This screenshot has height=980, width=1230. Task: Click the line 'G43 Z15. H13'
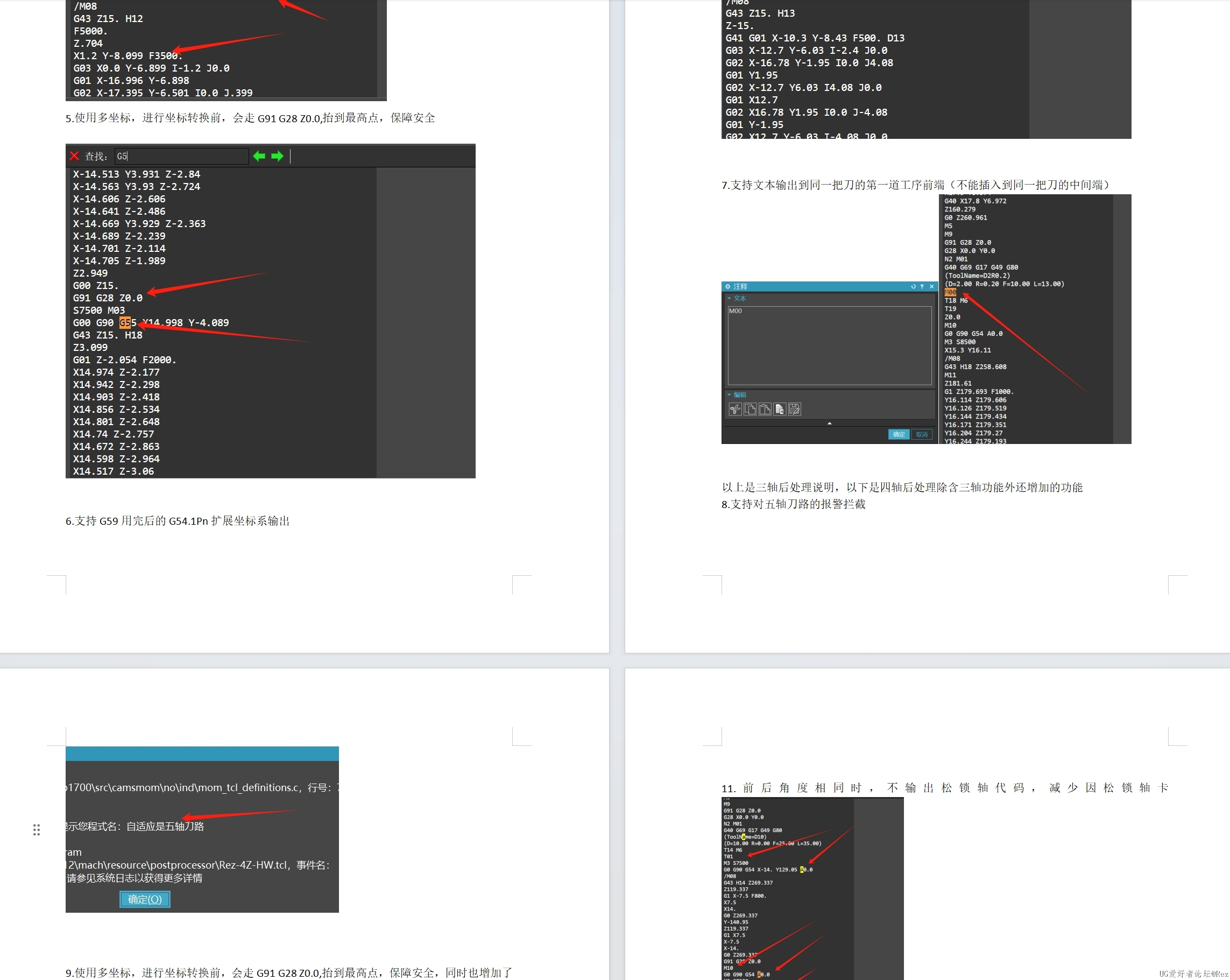[760, 13]
